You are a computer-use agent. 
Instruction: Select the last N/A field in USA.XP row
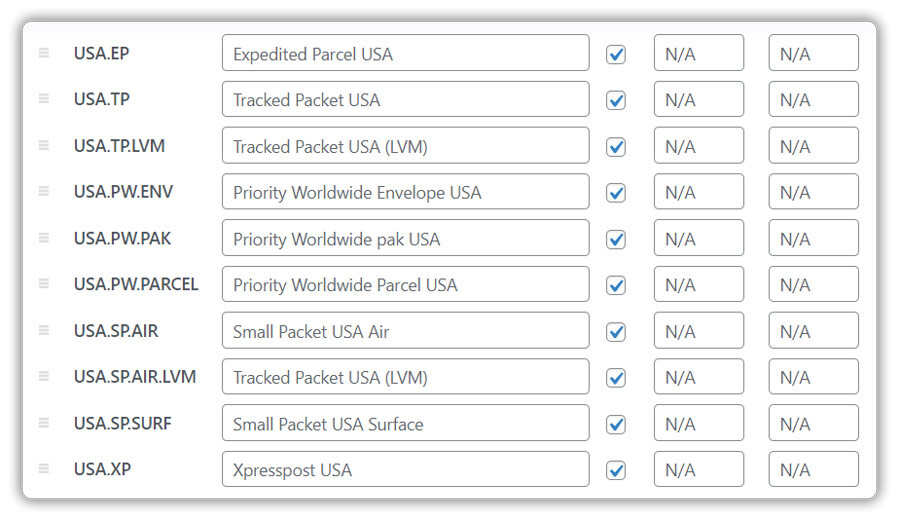[813, 469]
